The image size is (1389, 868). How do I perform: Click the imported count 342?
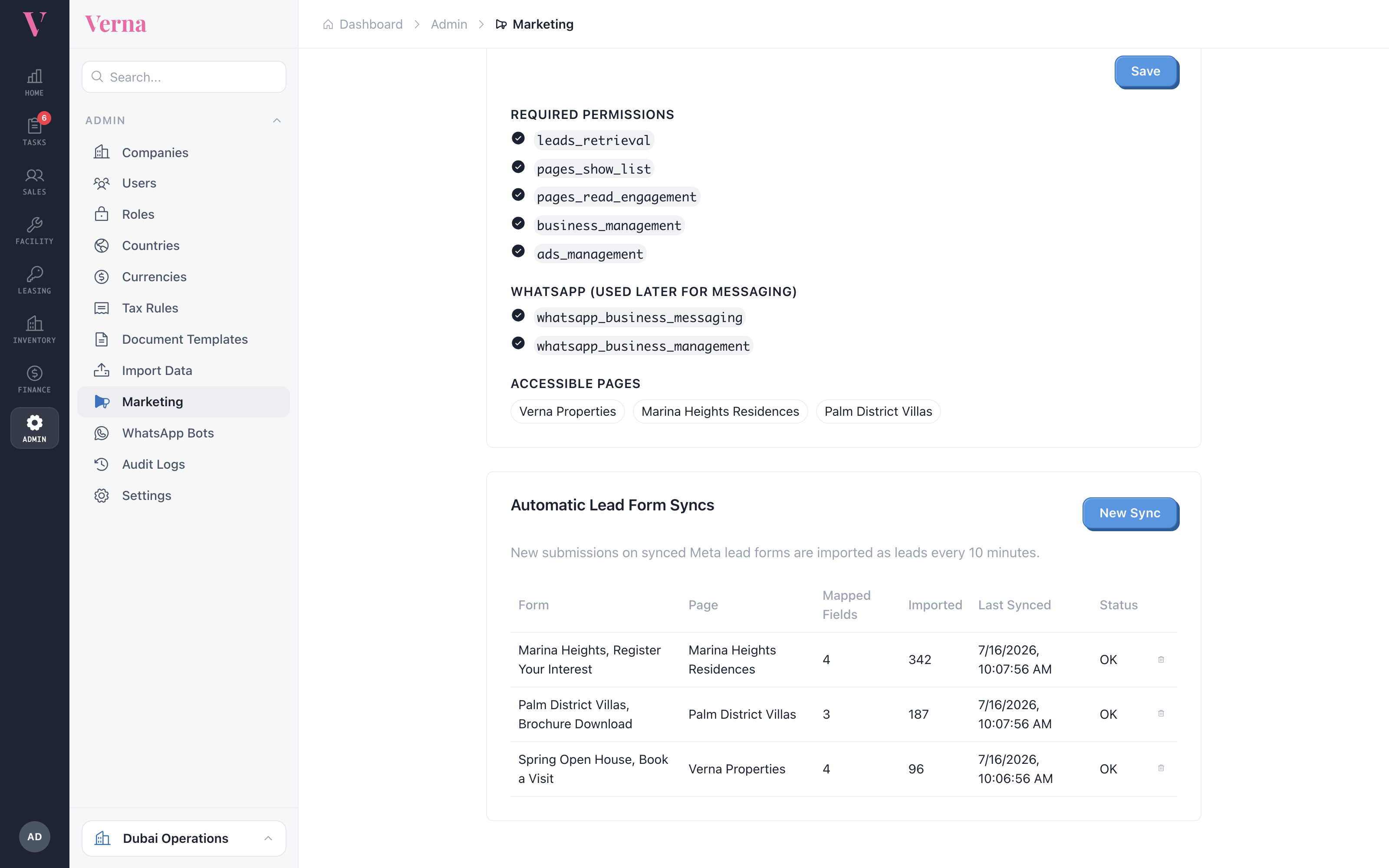click(919, 660)
